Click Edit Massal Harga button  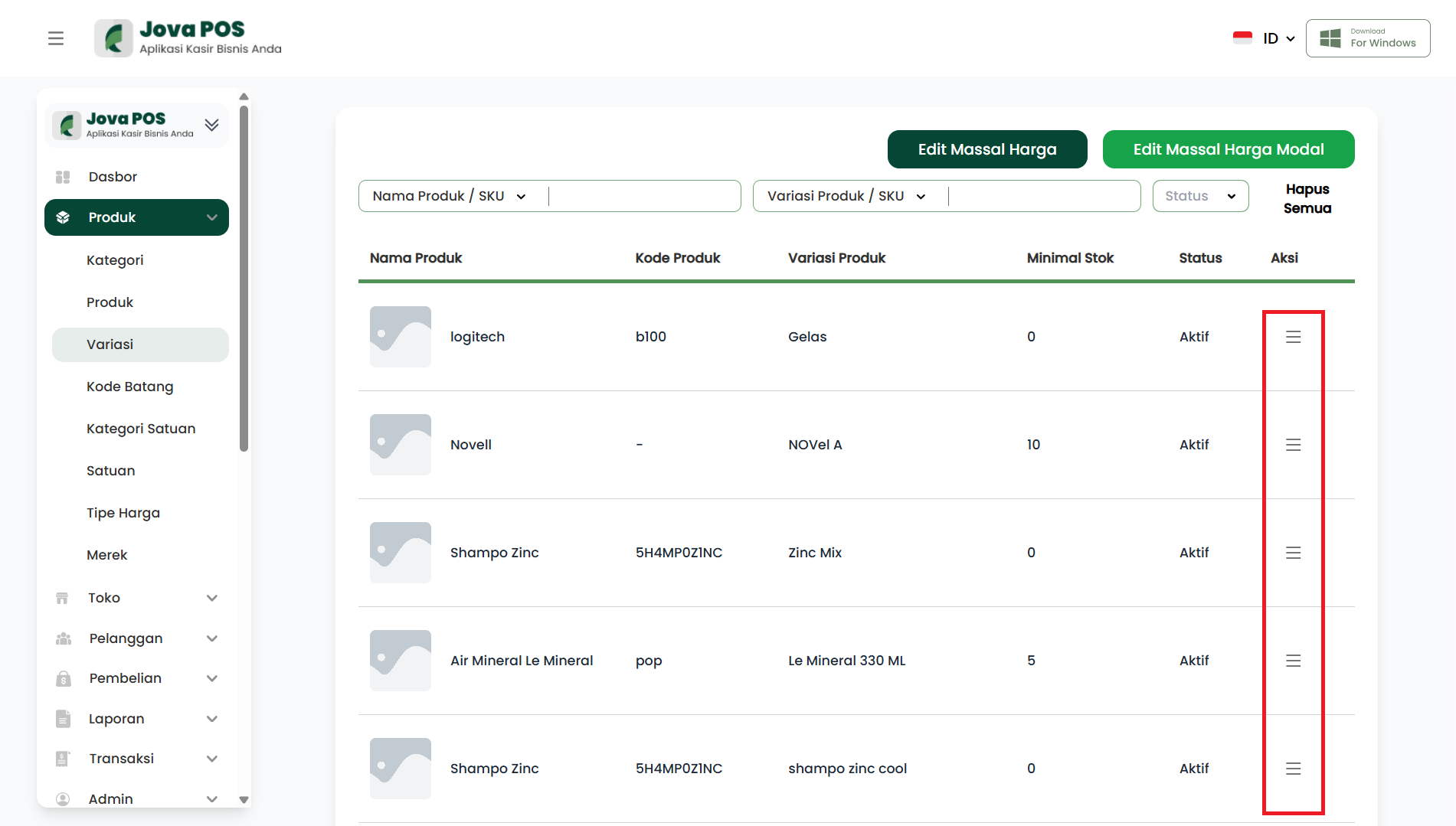point(986,149)
